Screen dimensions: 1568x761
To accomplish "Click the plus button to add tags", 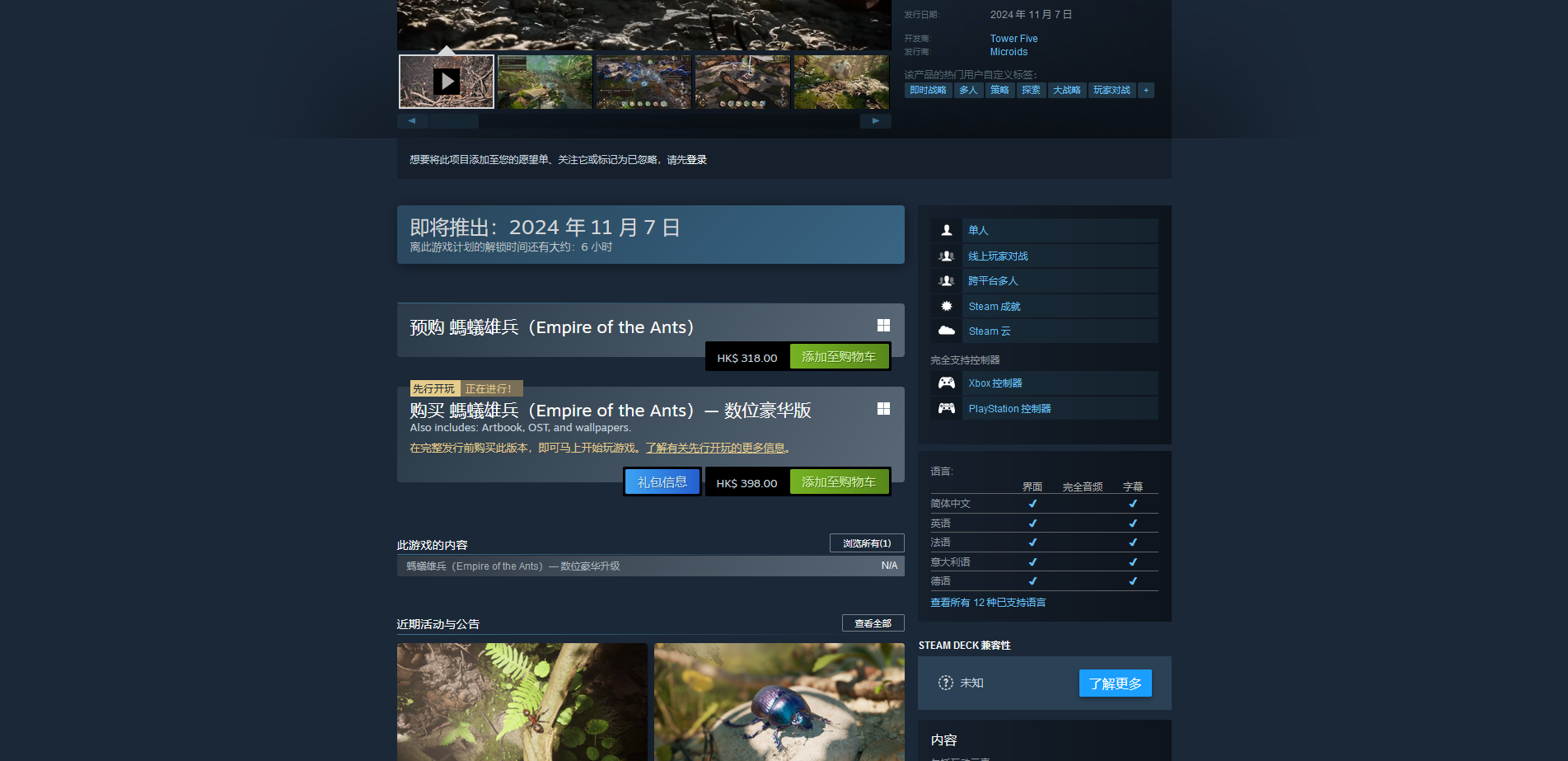I will click(1146, 90).
